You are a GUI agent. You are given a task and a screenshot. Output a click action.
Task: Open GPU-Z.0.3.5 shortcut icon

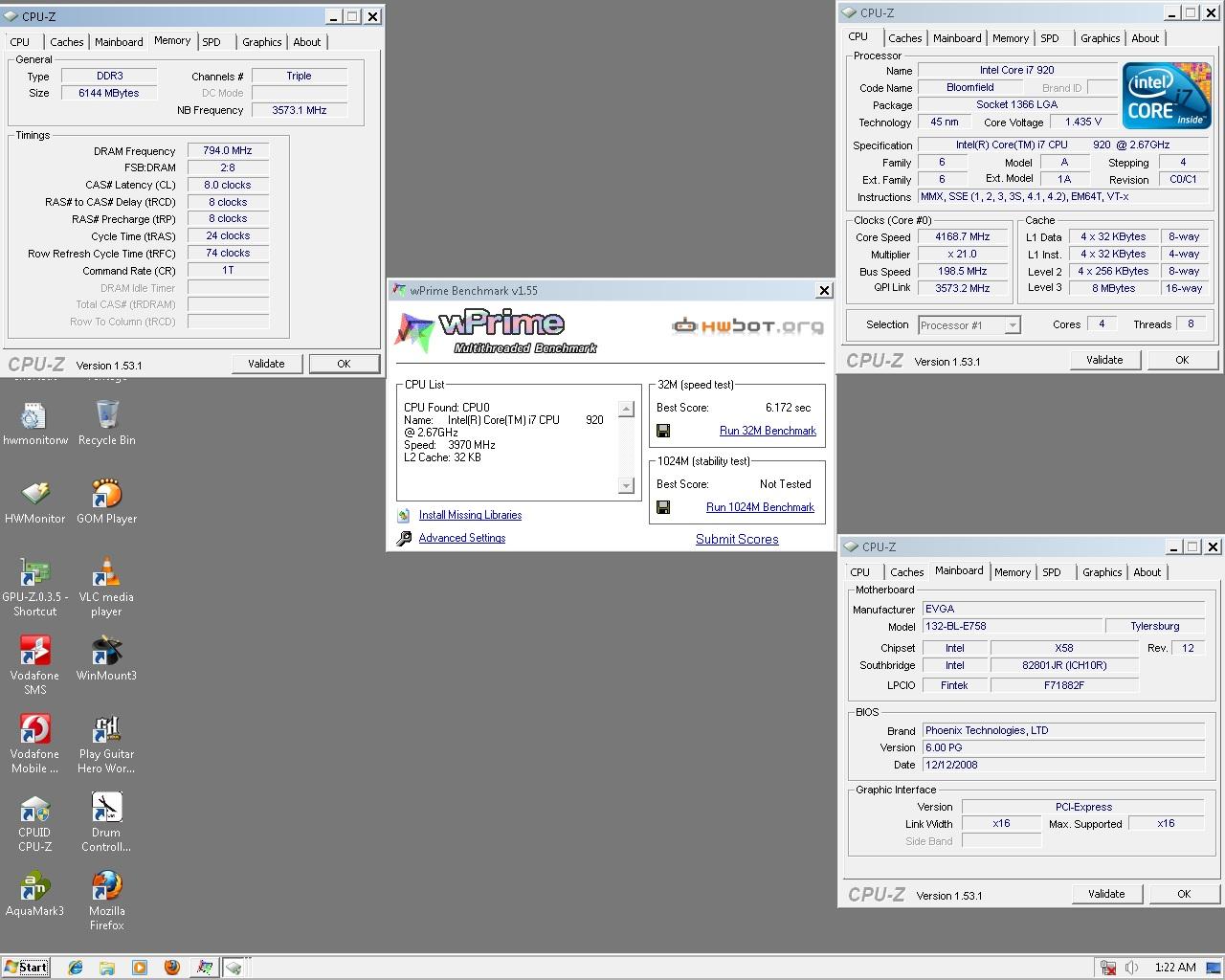34,588
